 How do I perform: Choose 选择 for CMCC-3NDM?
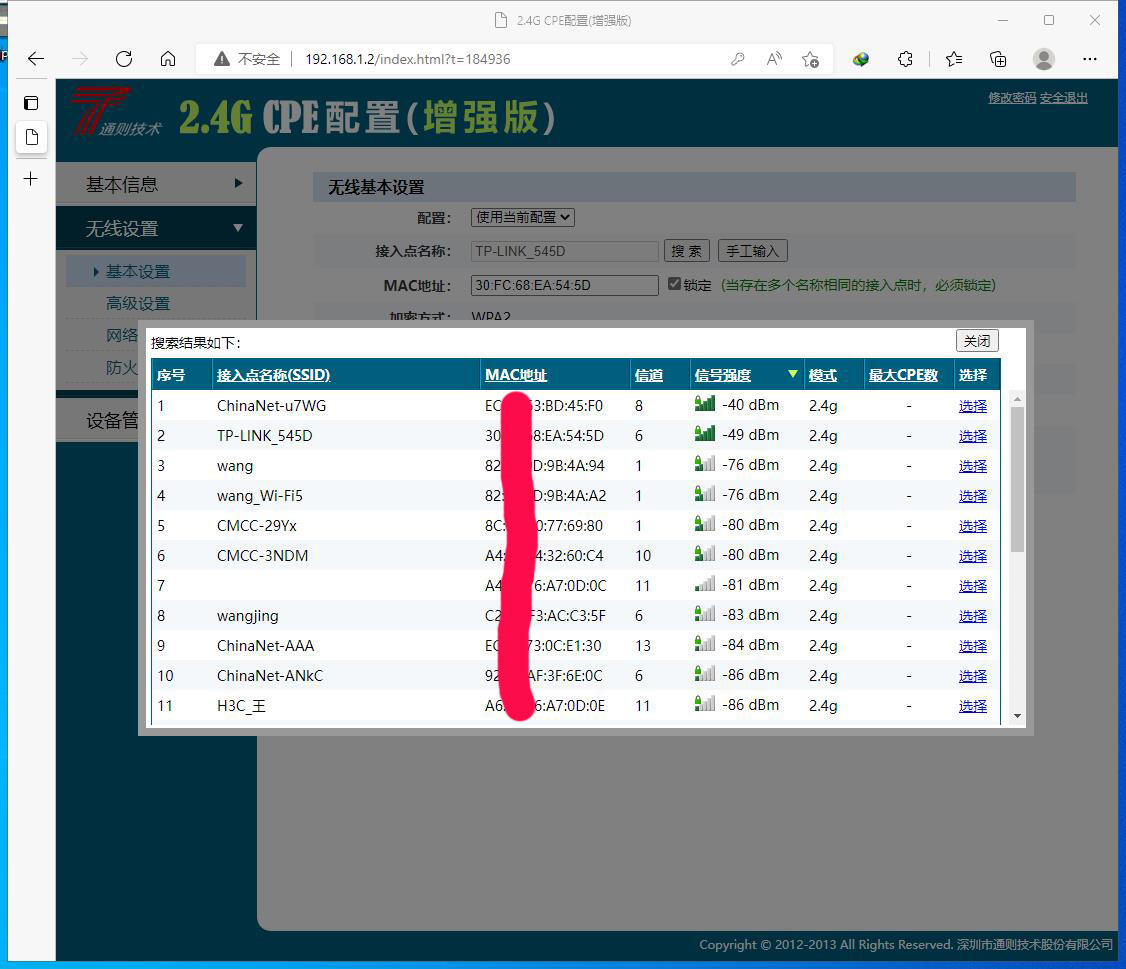(x=972, y=556)
